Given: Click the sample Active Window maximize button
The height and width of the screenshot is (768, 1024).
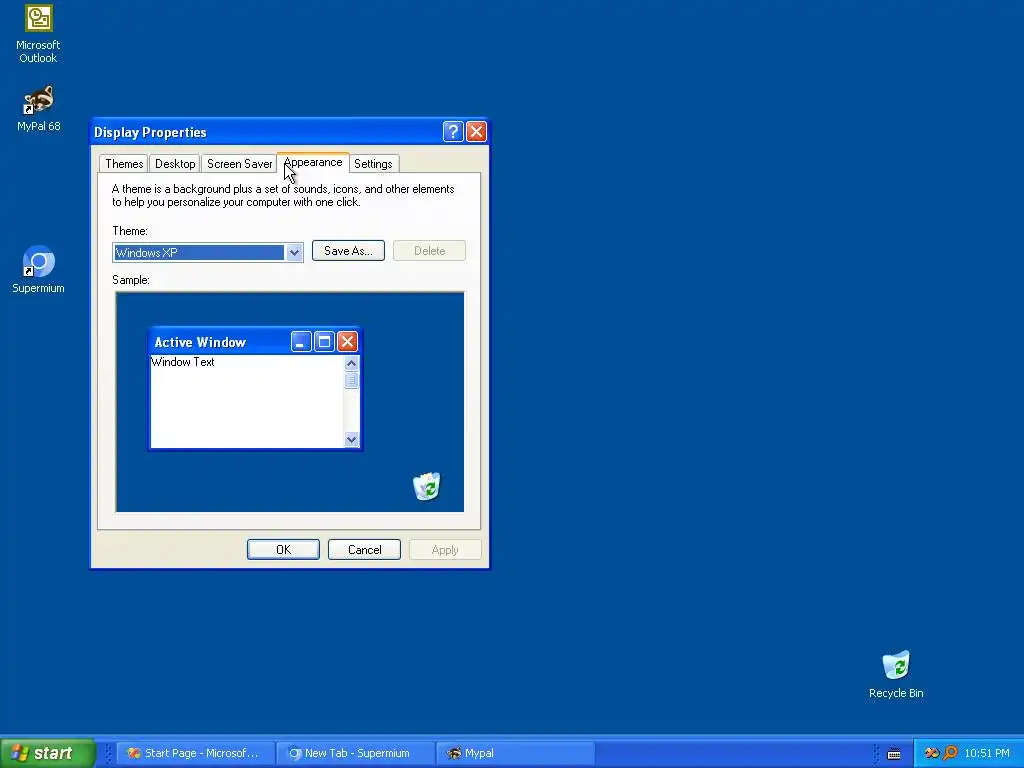Looking at the screenshot, I should (x=324, y=342).
